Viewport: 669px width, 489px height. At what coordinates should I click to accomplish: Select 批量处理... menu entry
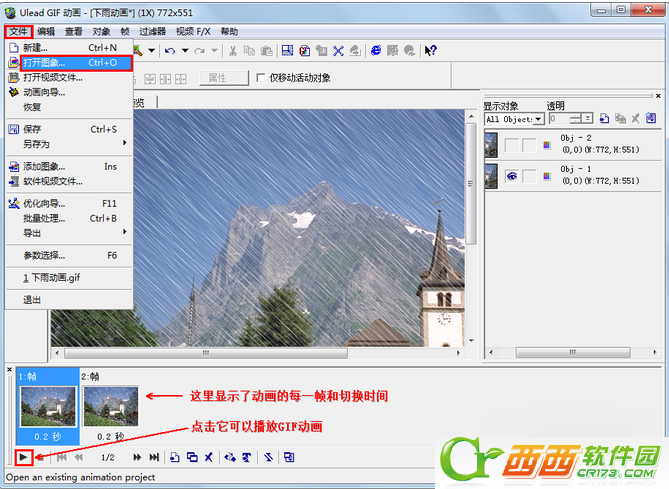coord(69,218)
